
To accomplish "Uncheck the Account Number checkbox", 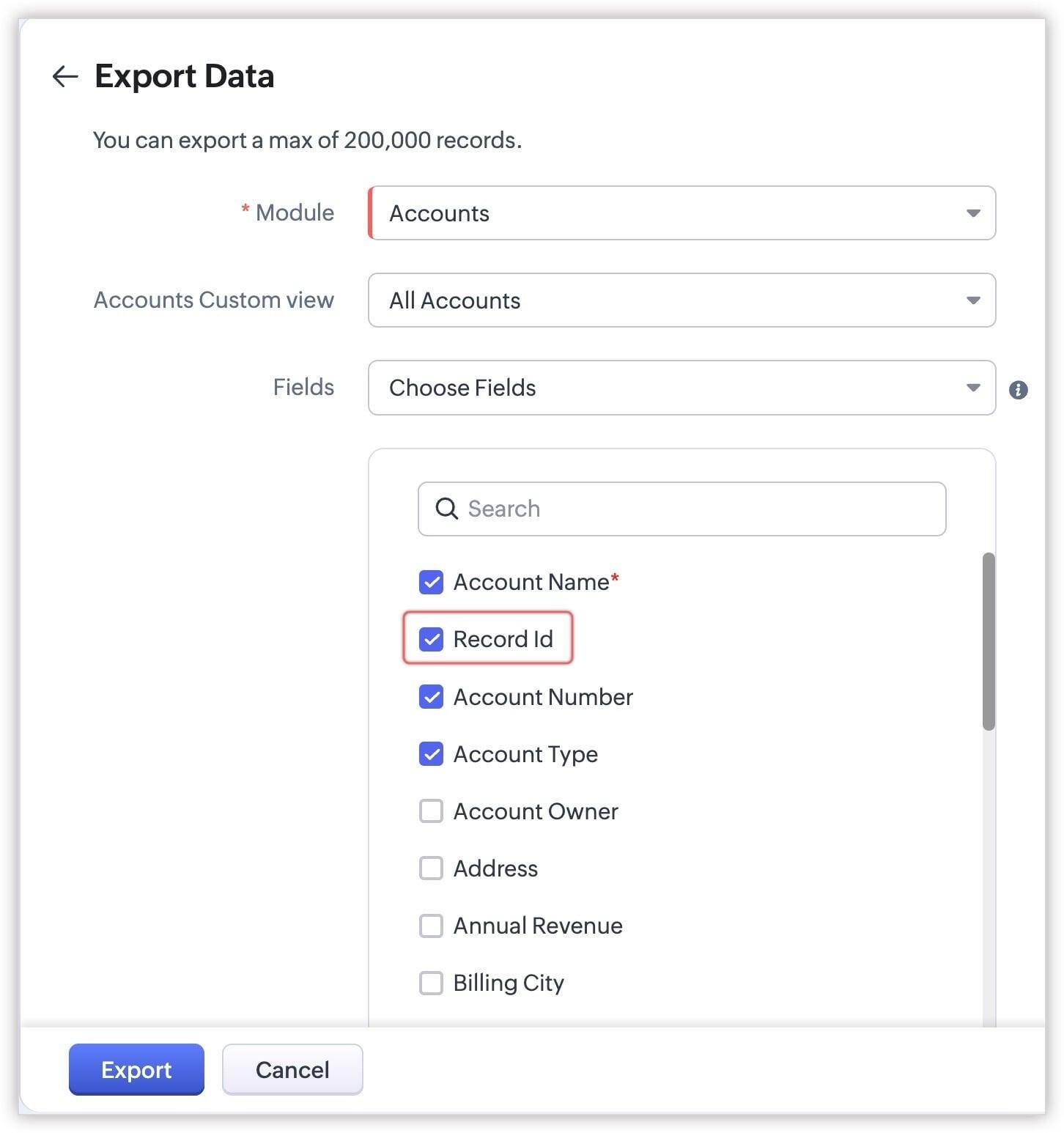I will coord(431,697).
